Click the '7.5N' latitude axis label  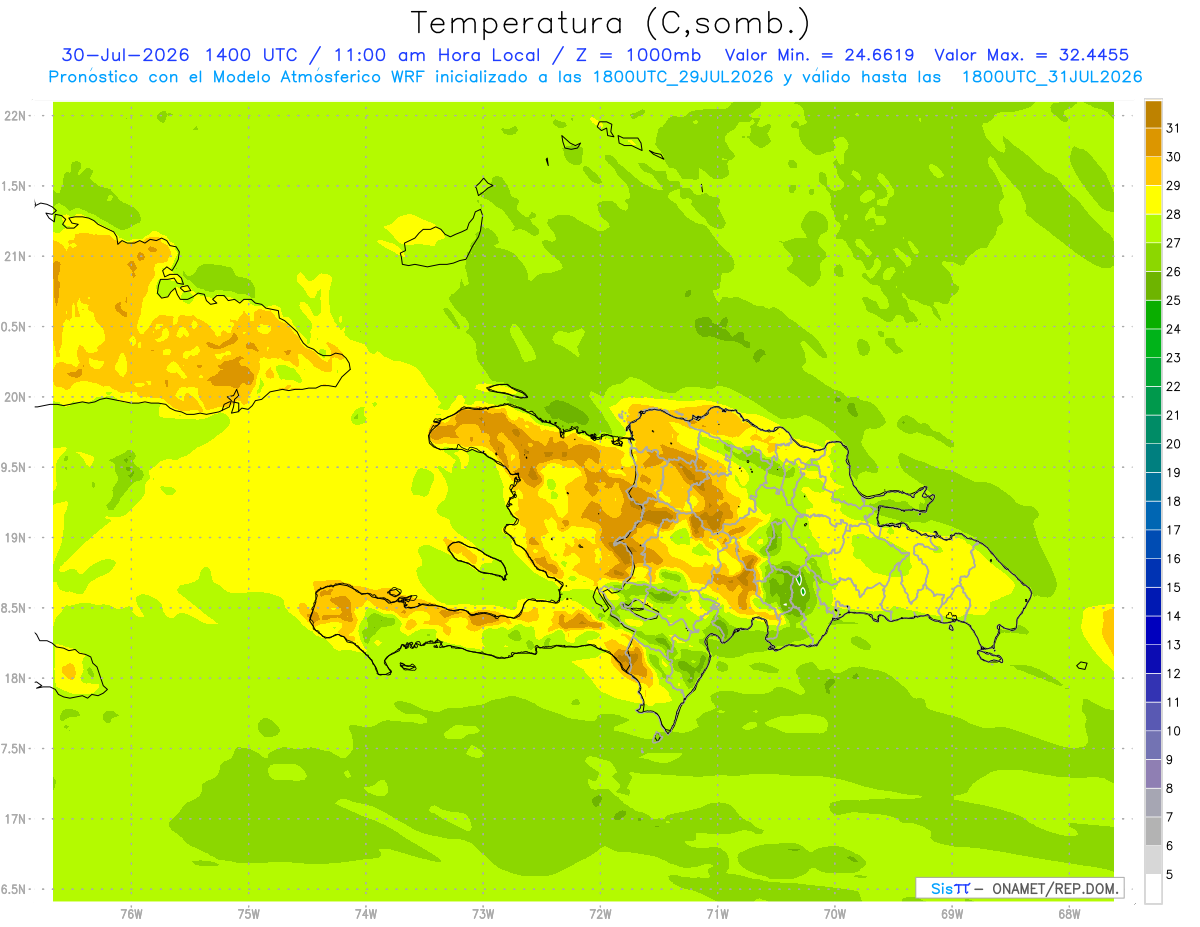(x=14, y=749)
